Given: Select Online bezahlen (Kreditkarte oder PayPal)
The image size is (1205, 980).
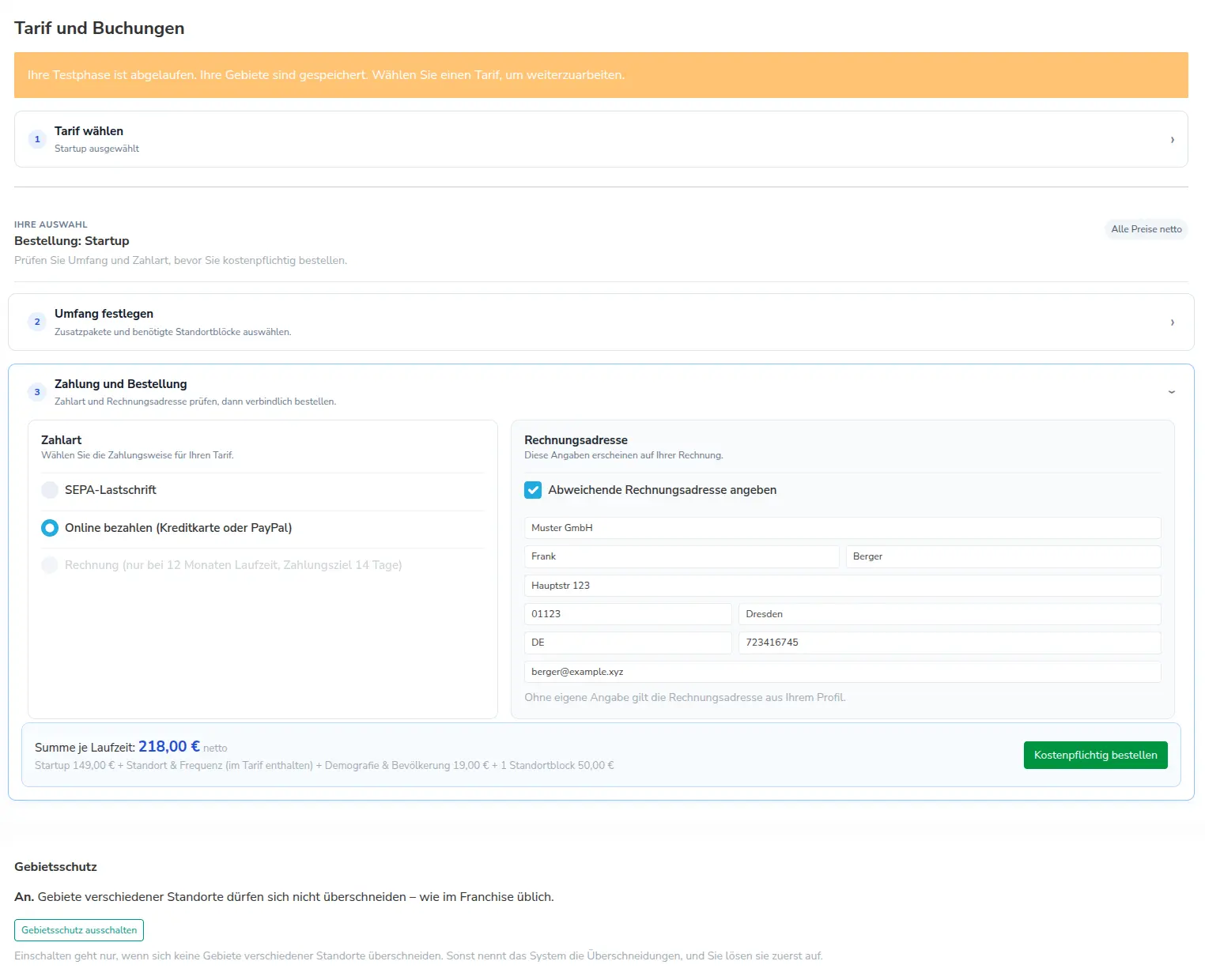Looking at the screenshot, I should pos(50,528).
